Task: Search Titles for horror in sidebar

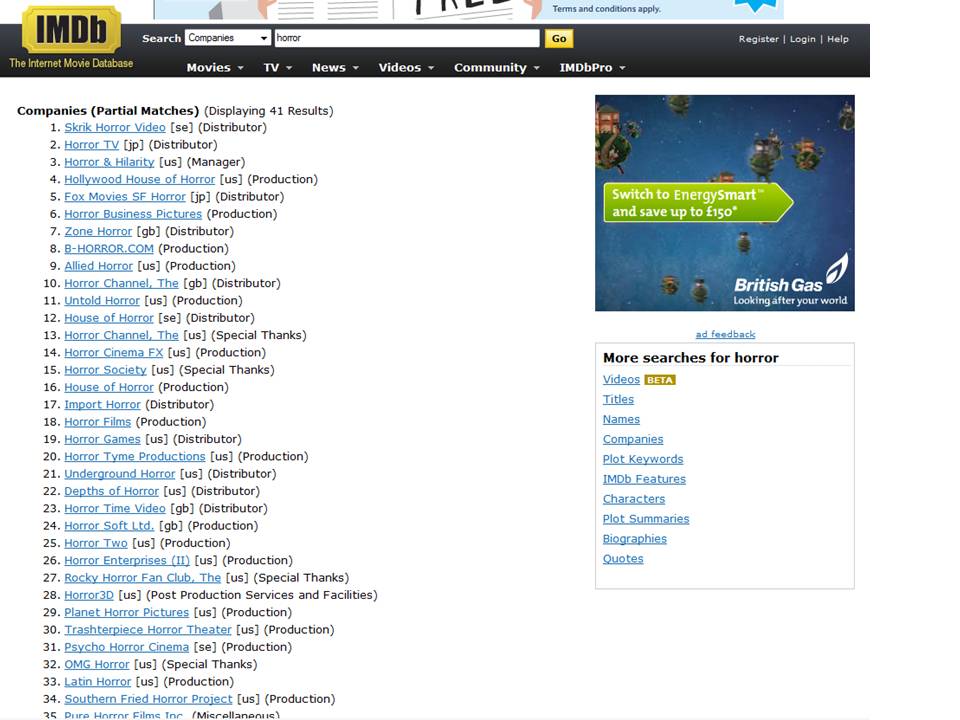Action: click(618, 399)
